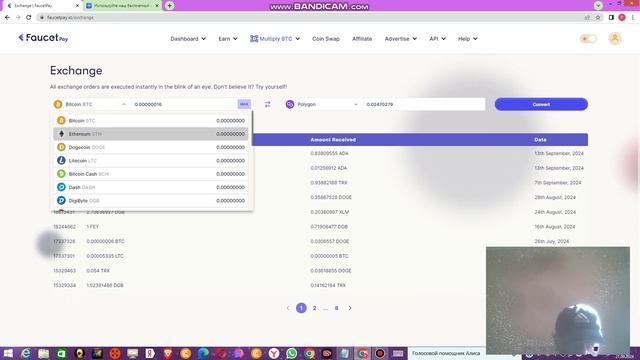640x360 pixels.
Task: Click the Dogecoin coin icon
Action: (61, 147)
